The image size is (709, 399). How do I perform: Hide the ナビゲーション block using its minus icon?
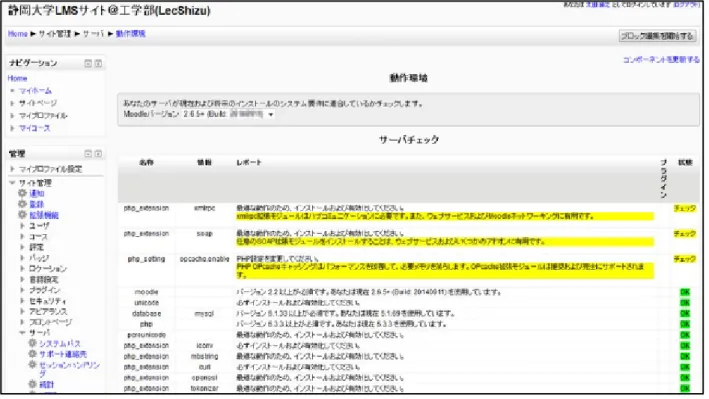click(88, 63)
